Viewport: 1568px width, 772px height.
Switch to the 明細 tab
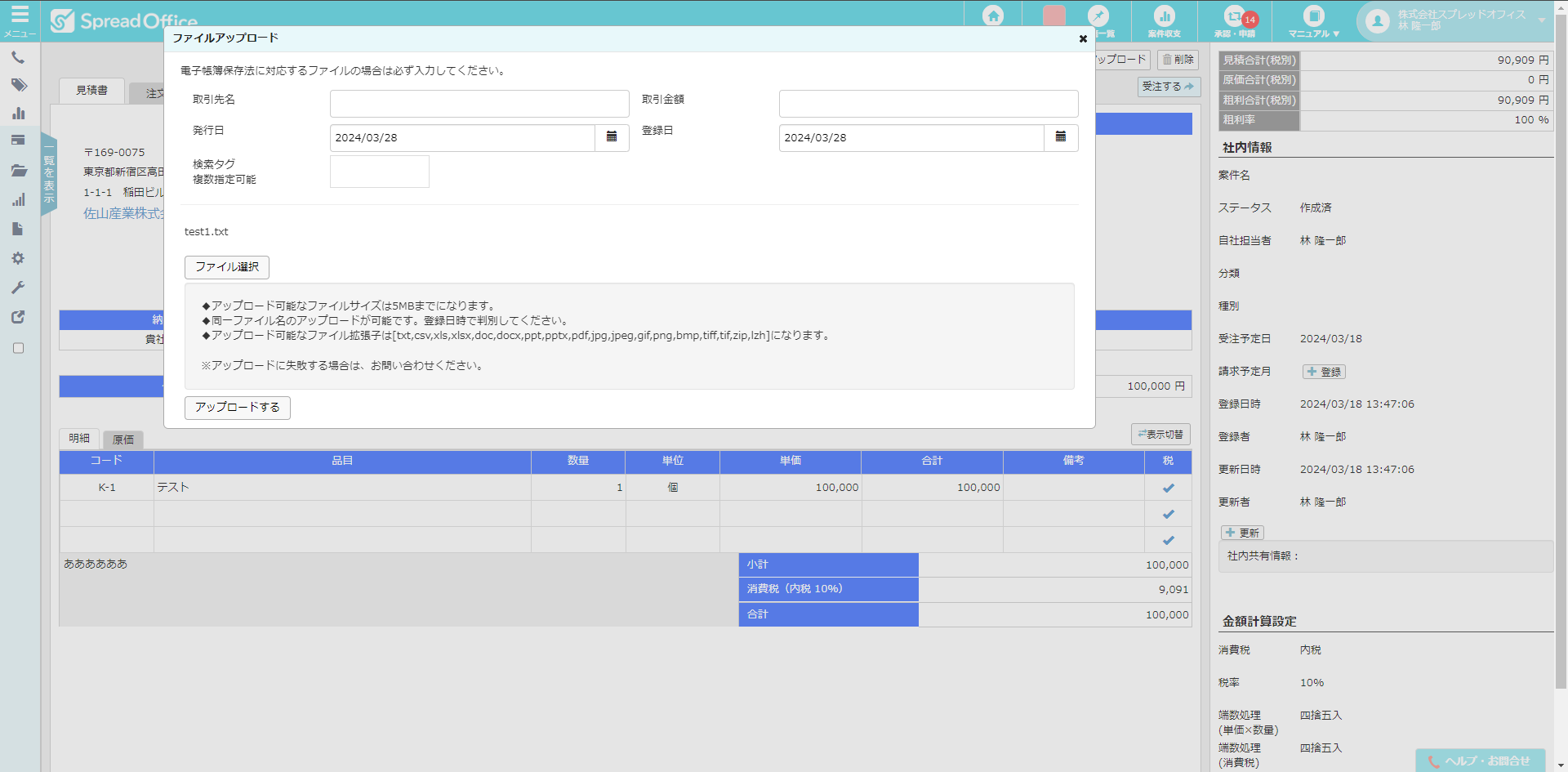(x=79, y=439)
